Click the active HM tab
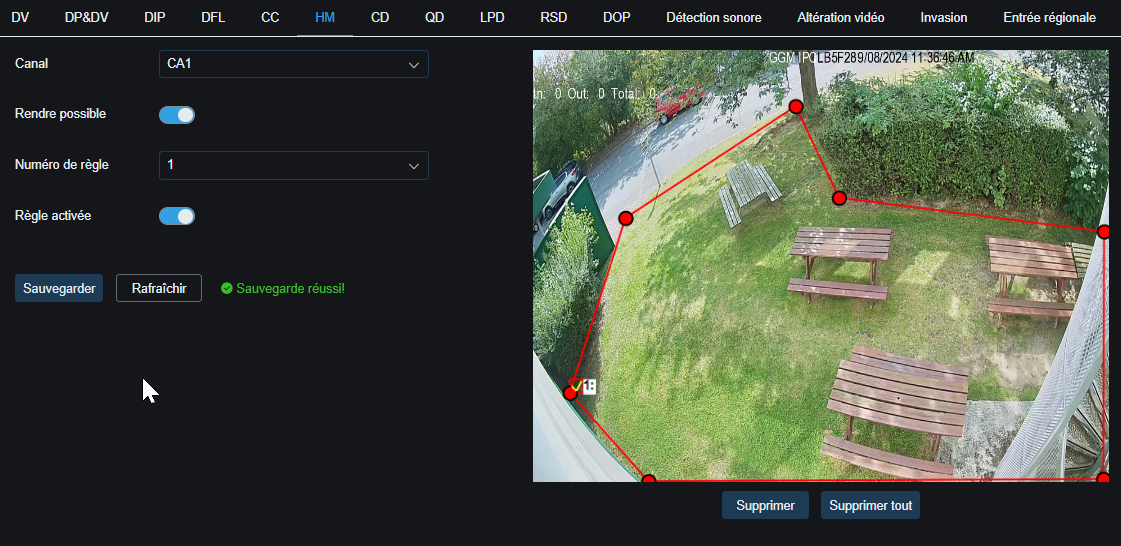 pos(325,18)
